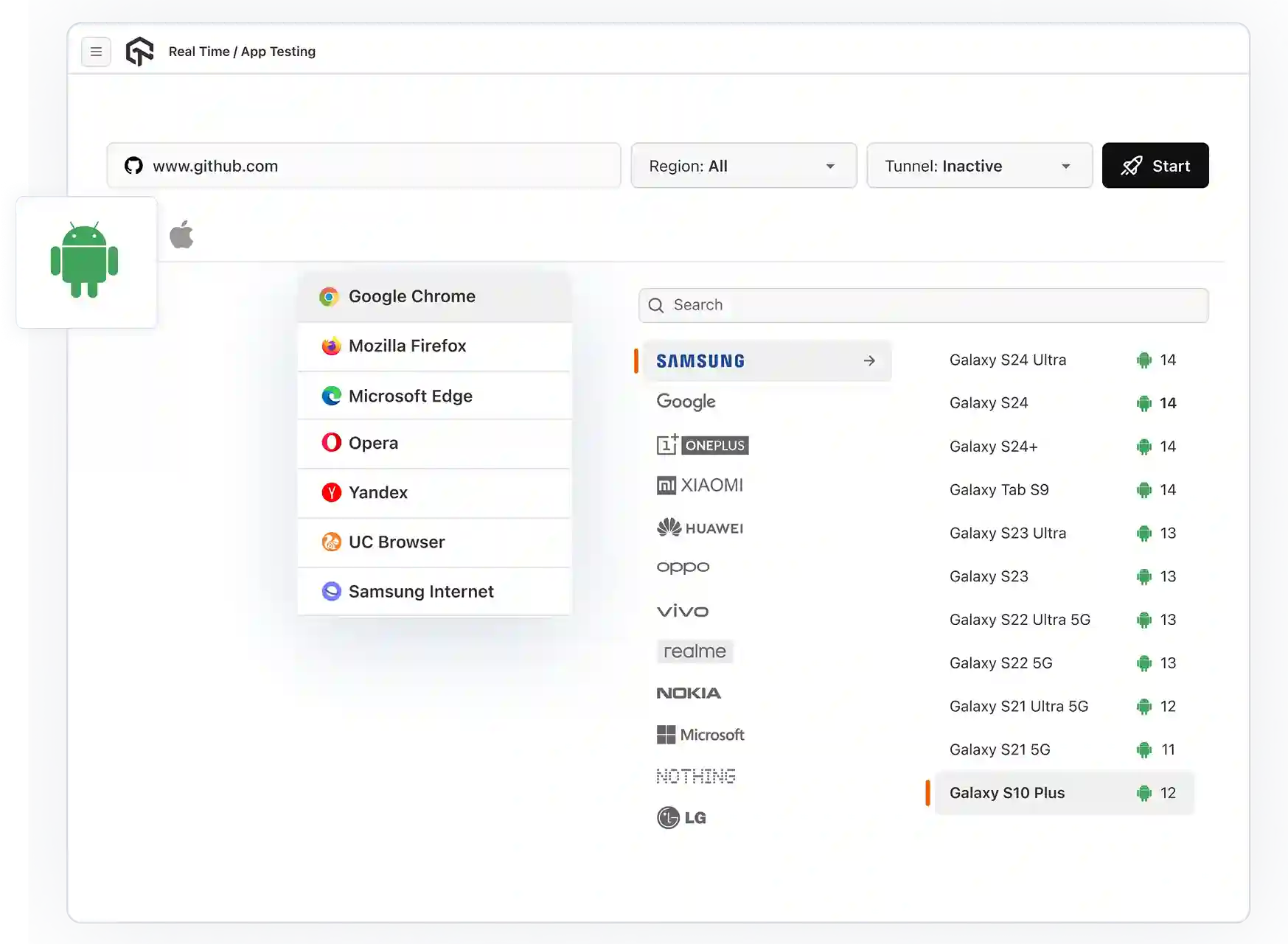This screenshot has height=944, width=1288.
Task: Click the Android platform icon
Action: 85,262
